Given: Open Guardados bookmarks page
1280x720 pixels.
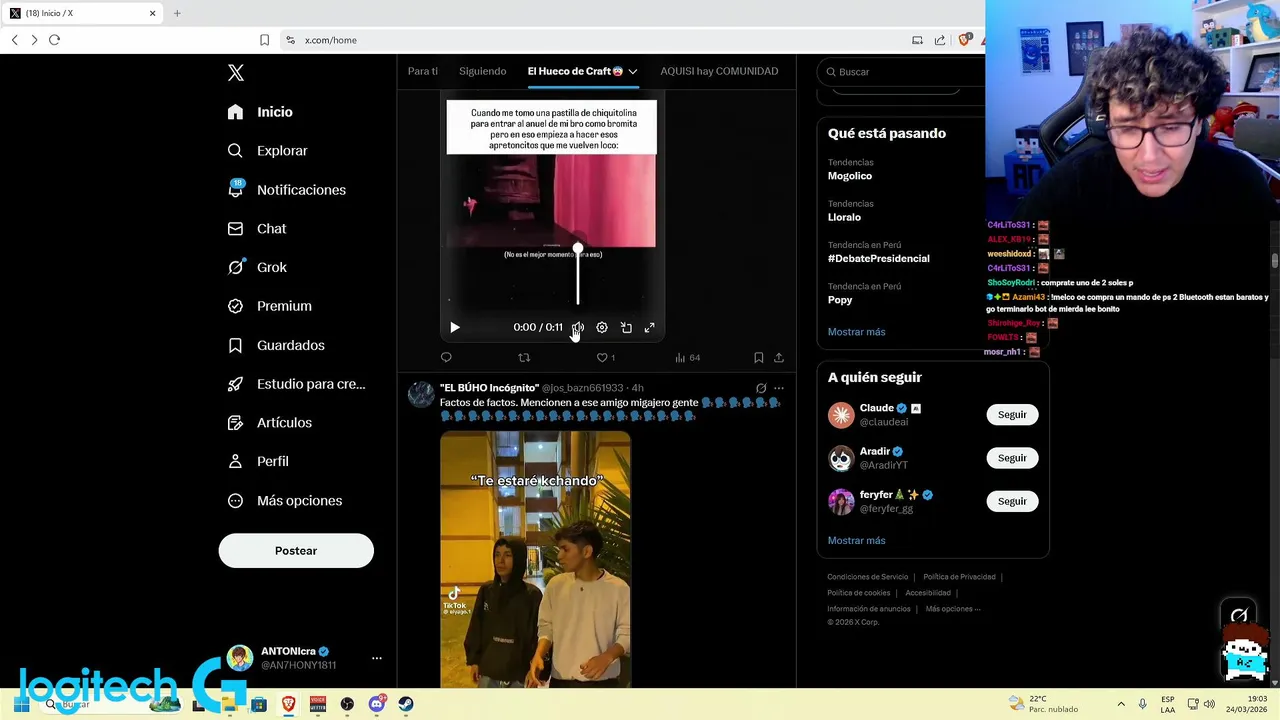Looking at the screenshot, I should point(276,345).
